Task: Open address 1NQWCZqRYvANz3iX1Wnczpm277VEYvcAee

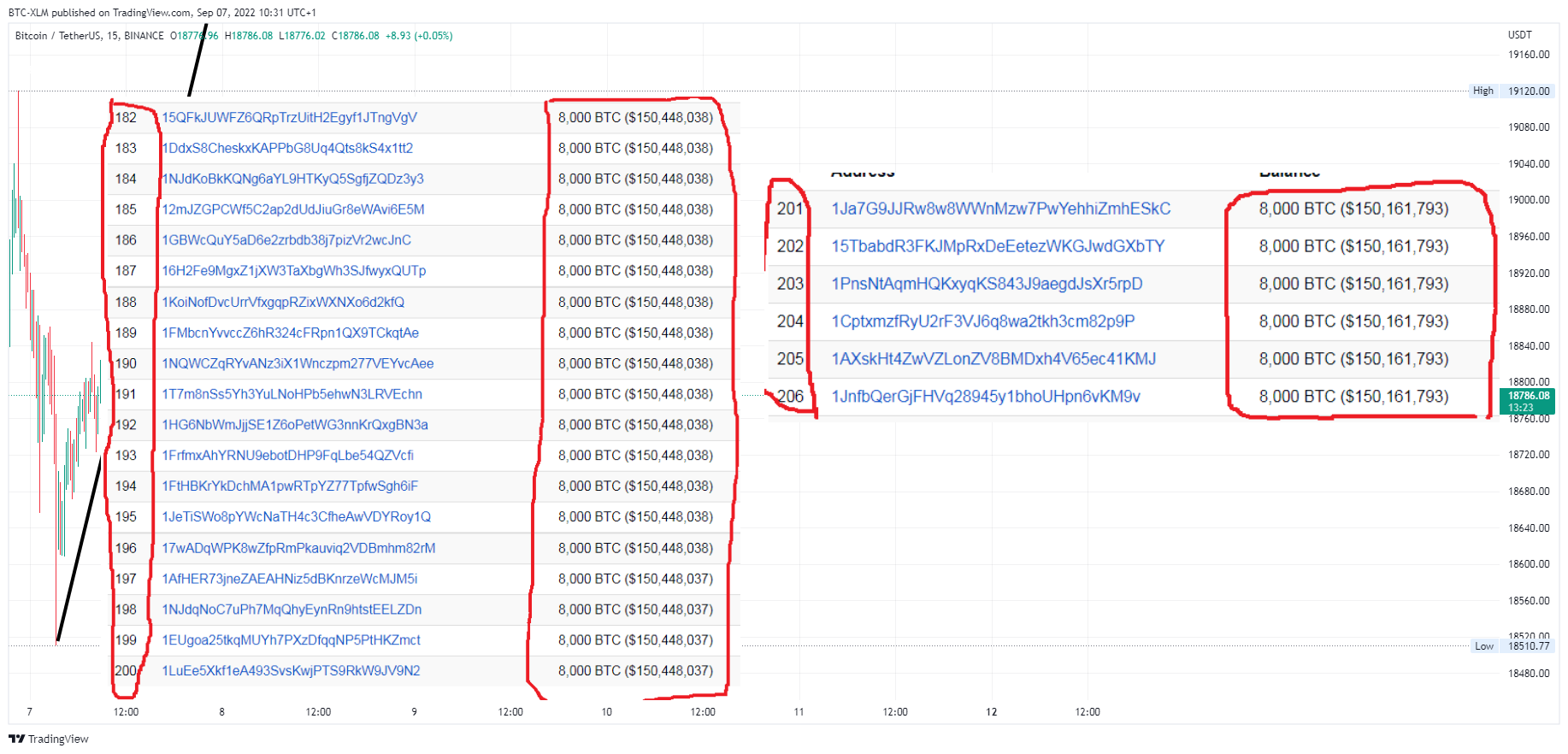Action: (x=298, y=363)
